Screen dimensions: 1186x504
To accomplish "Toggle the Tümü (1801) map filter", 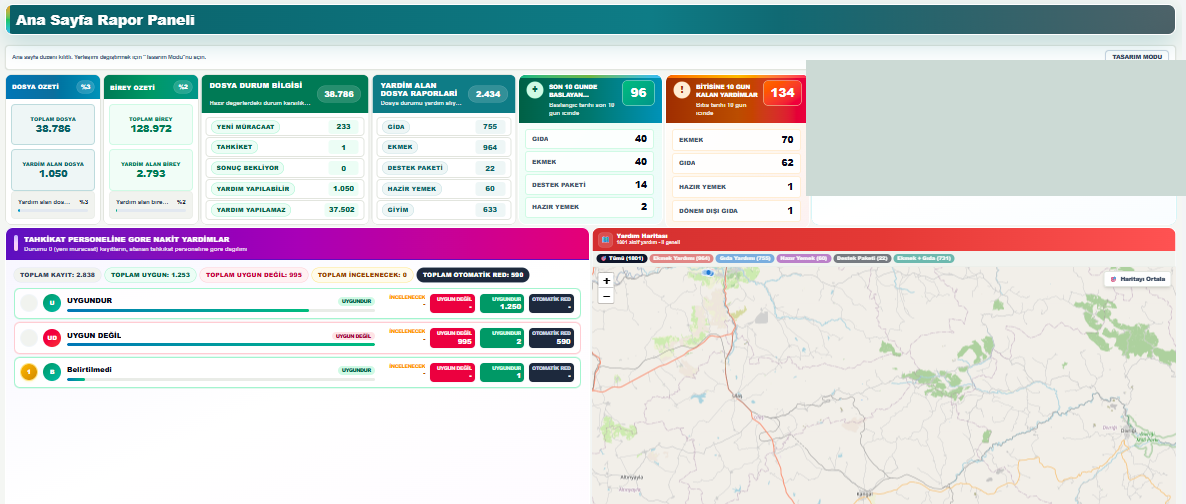I will click(x=621, y=259).
